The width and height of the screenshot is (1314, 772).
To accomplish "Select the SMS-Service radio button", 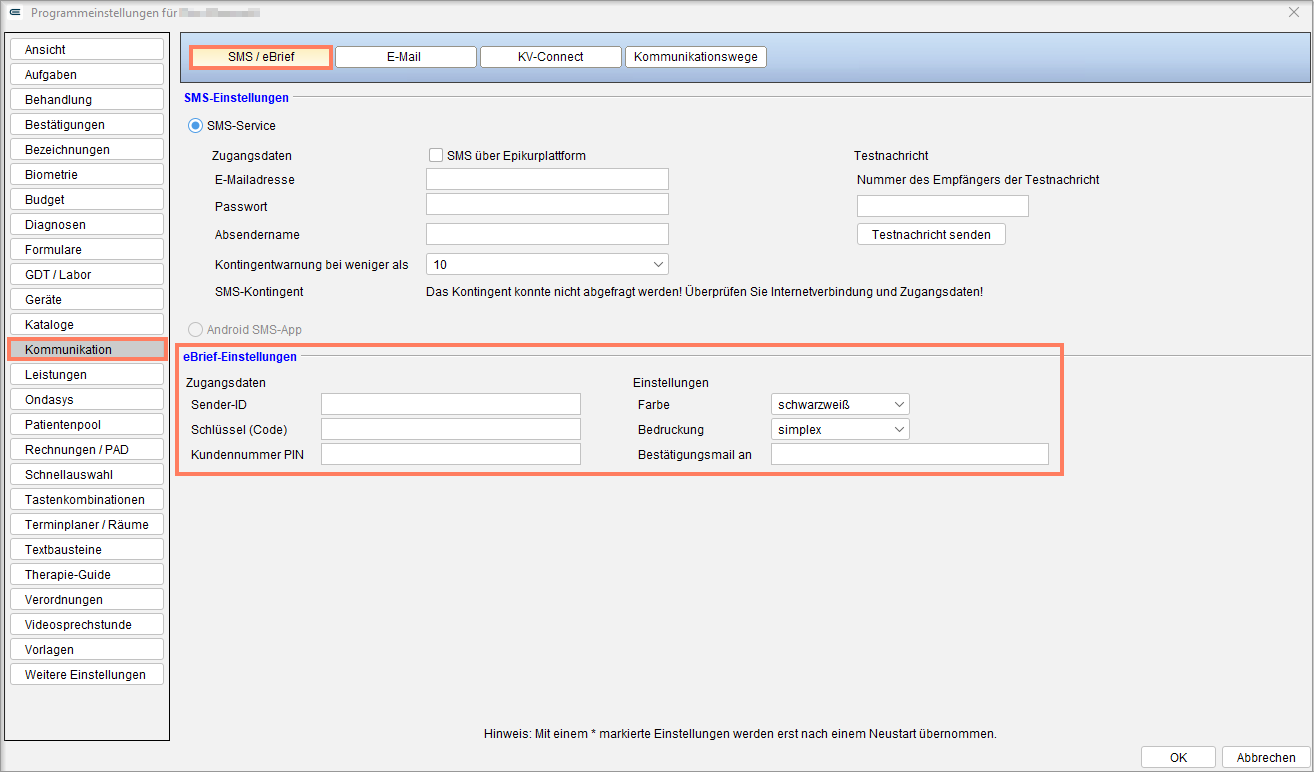I will (x=195, y=126).
